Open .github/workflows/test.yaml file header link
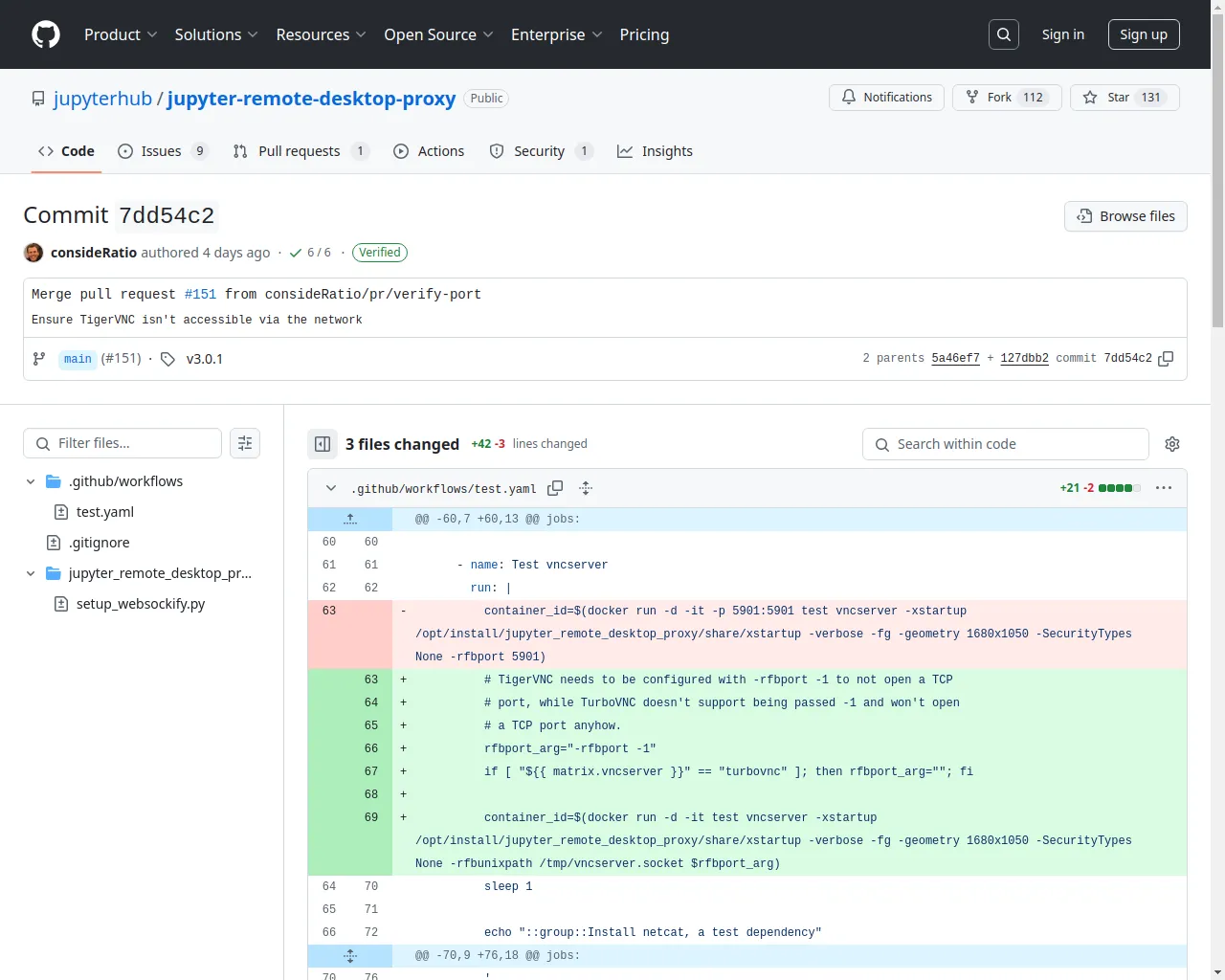 [x=444, y=489]
